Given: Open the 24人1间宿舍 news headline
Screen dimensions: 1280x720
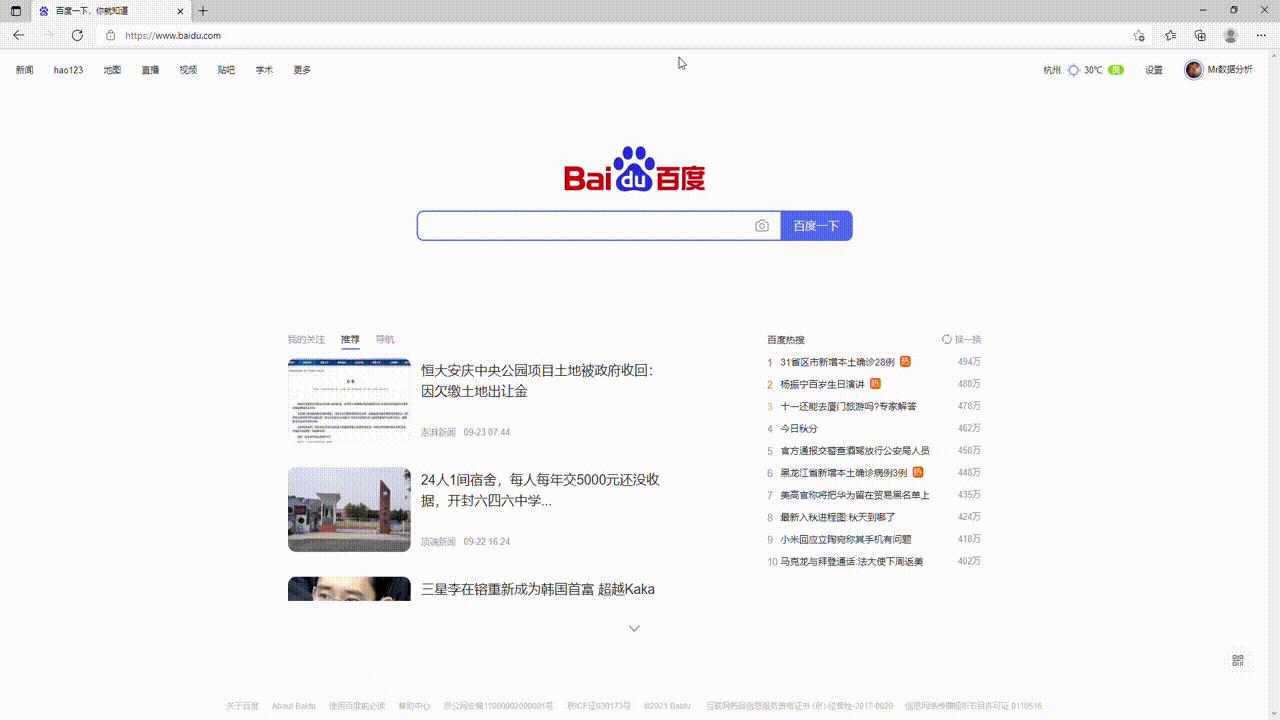Looking at the screenshot, I should [540, 490].
